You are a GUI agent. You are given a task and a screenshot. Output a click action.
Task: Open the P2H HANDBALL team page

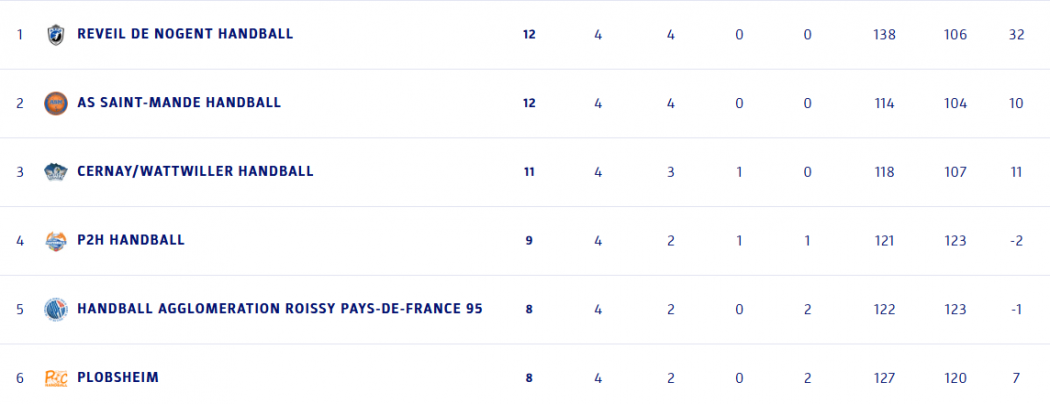pyautogui.click(x=130, y=240)
